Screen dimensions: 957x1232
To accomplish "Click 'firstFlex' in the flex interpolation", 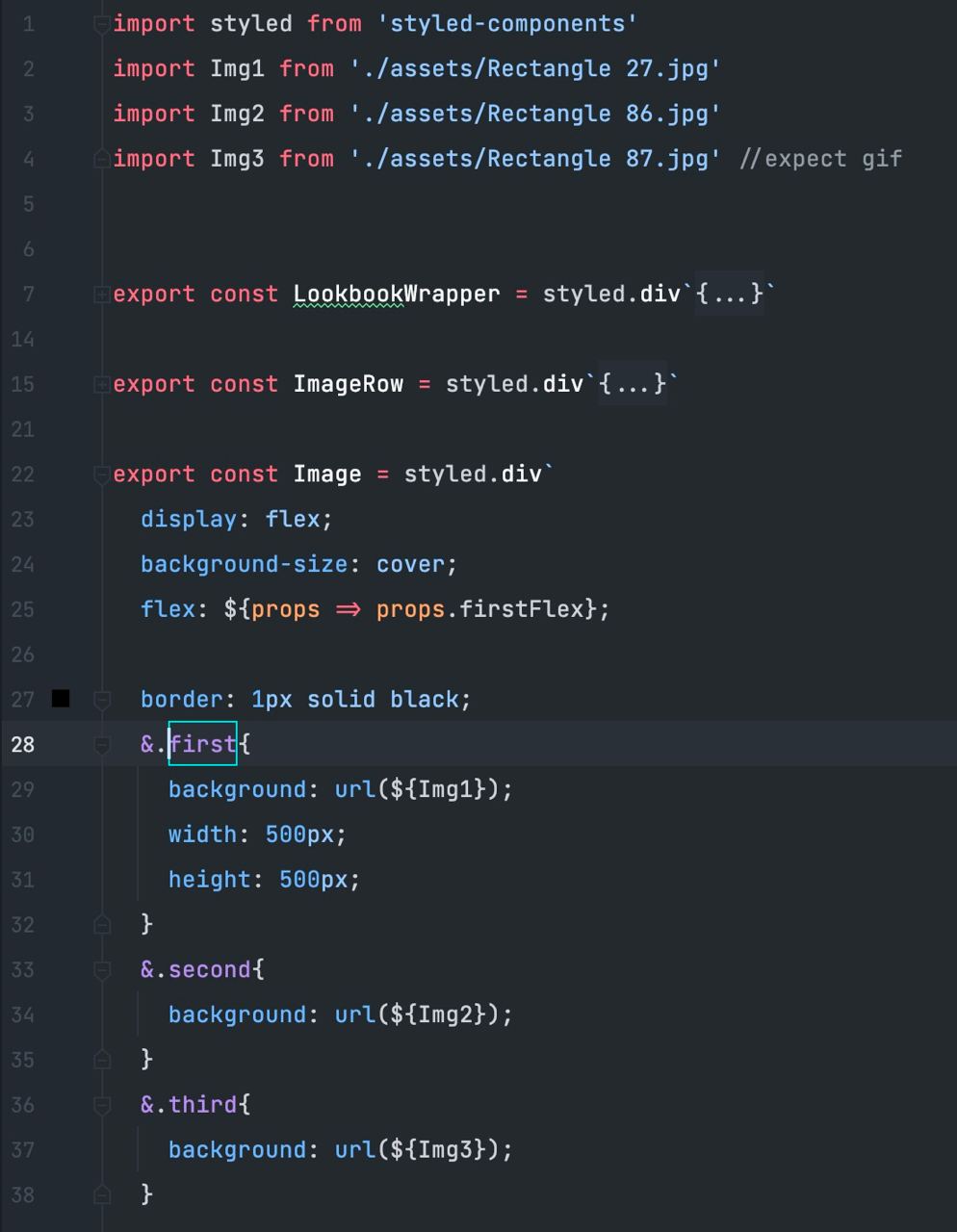I will [x=521, y=609].
